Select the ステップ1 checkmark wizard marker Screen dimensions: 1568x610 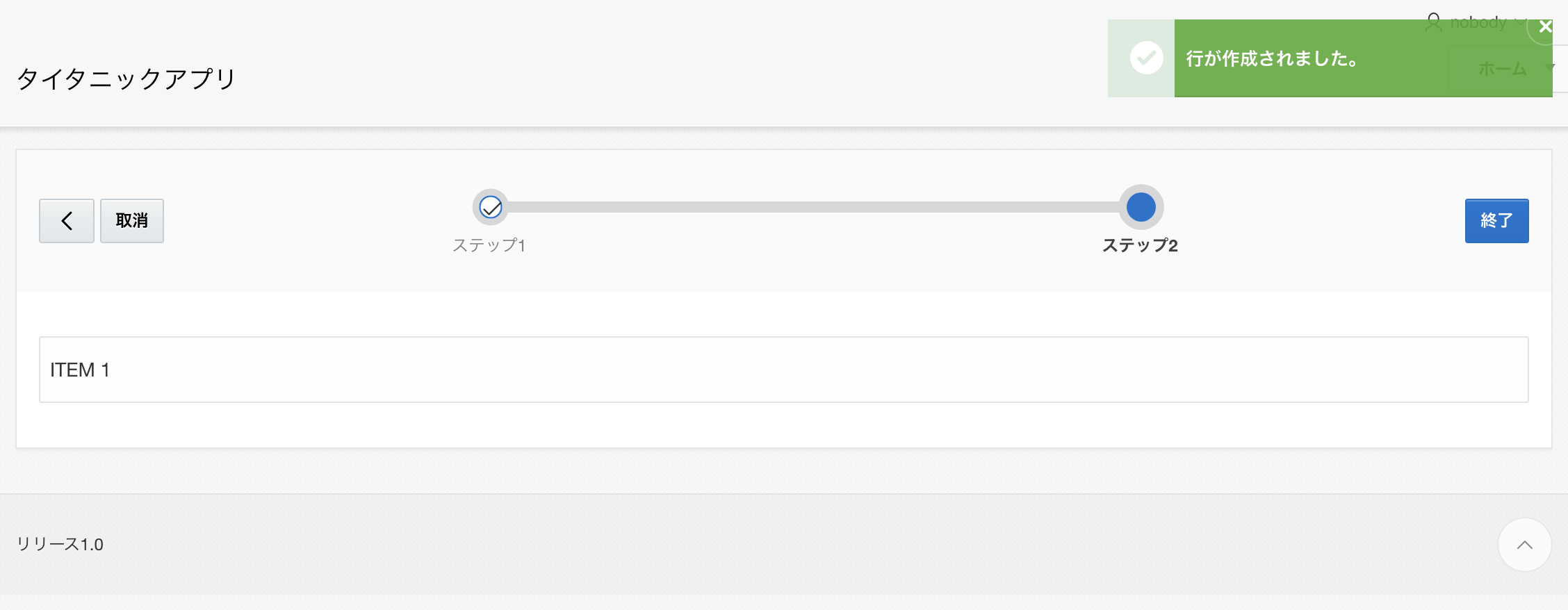point(491,207)
